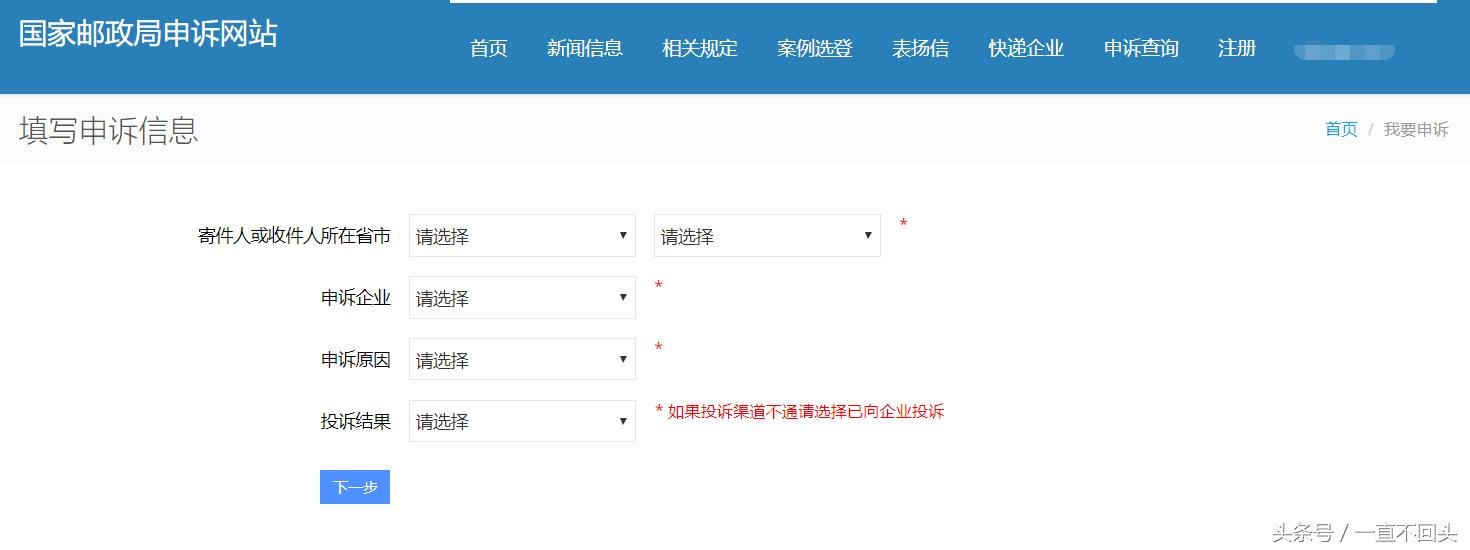Click the 寄件人或收件人所在省市 label
The width and height of the screenshot is (1470, 550).
coord(294,236)
